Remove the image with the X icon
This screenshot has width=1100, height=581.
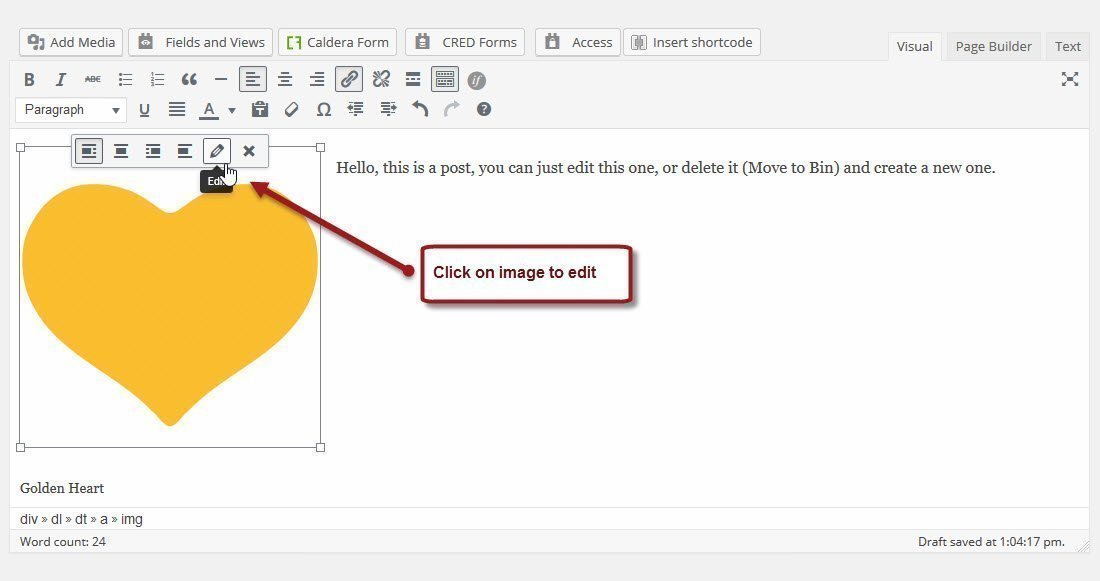click(x=249, y=151)
